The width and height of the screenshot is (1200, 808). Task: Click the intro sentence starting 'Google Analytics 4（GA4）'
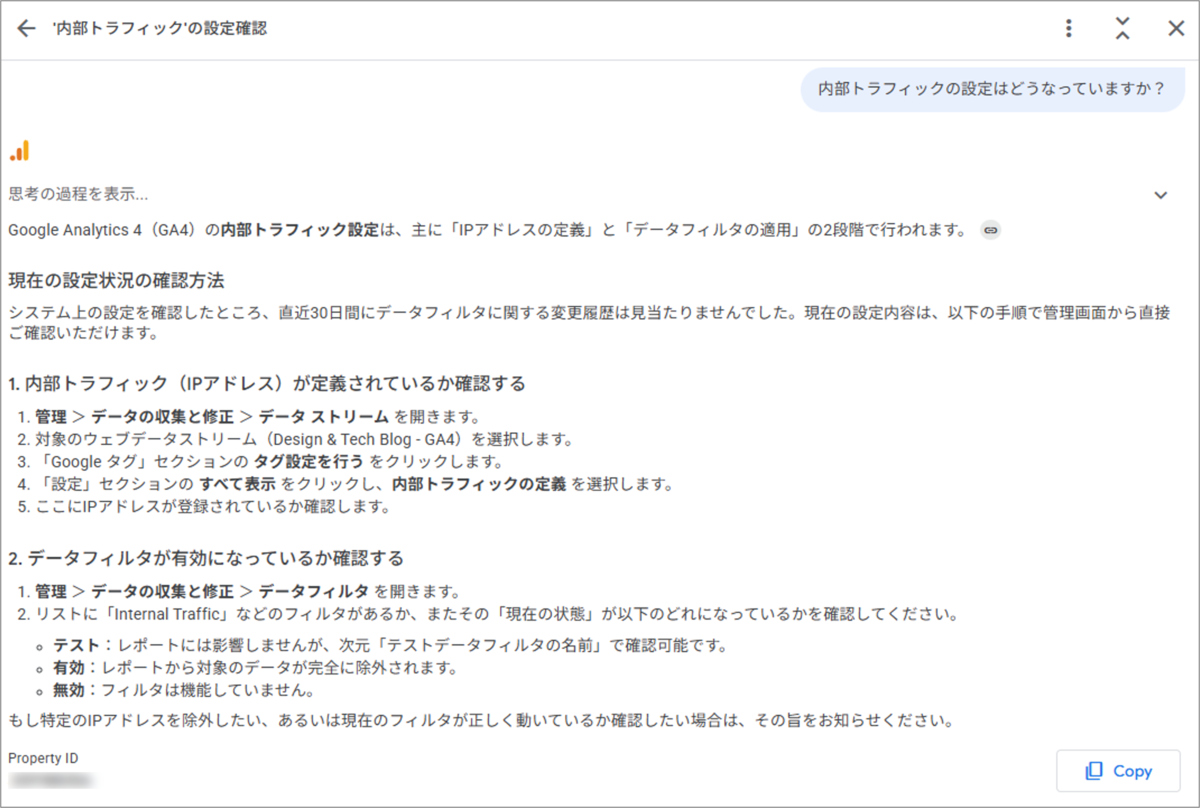click(x=488, y=230)
